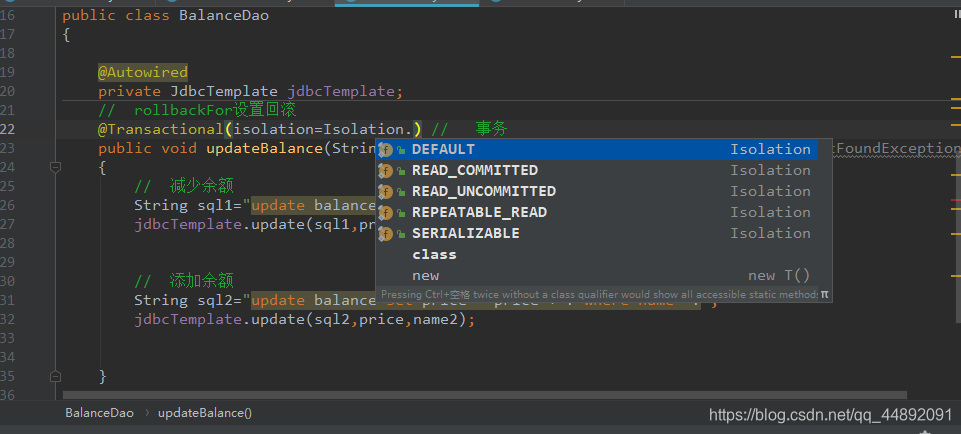Click the 添加余额 comment
Viewport: 961px width, 434px height.
[x=184, y=281]
